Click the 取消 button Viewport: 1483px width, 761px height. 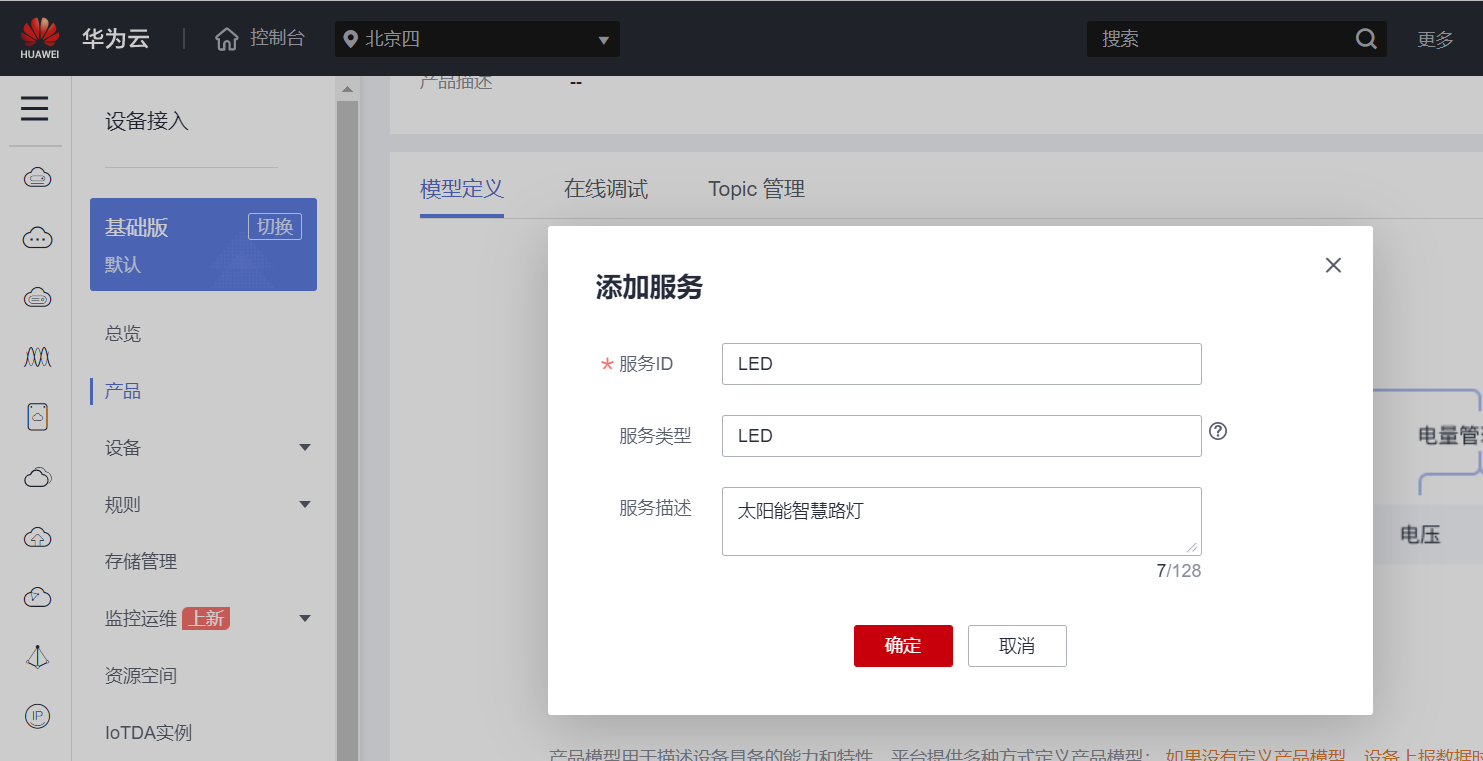(1016, 646)
